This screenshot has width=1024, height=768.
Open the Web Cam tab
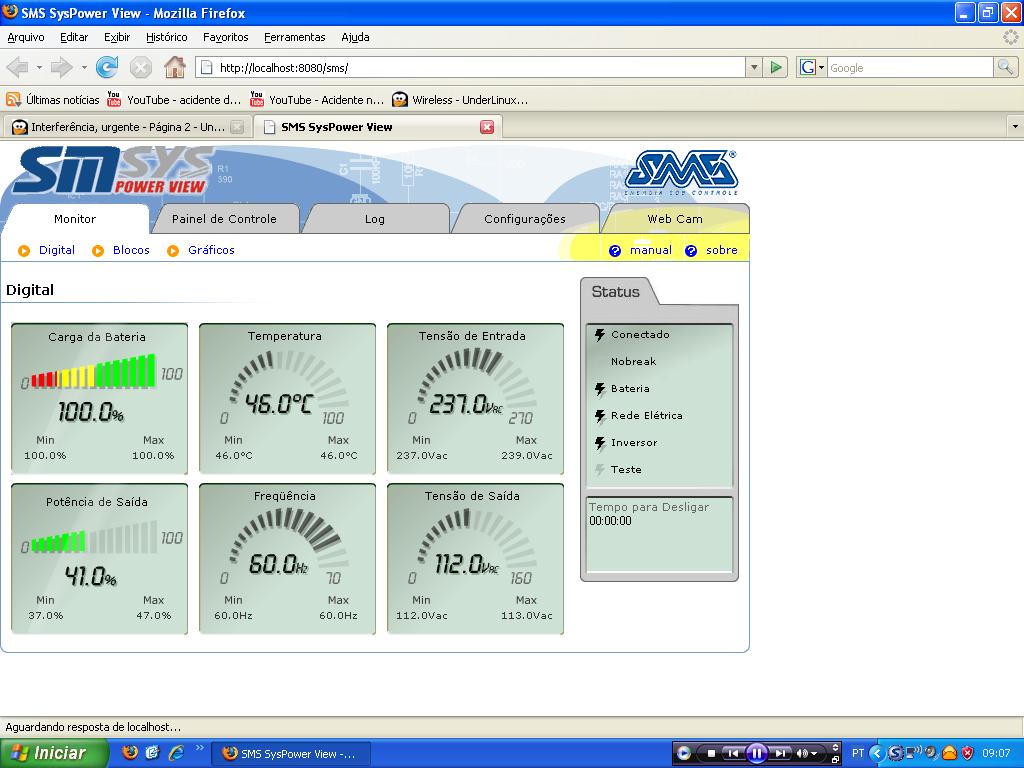[x=675, y=219]
